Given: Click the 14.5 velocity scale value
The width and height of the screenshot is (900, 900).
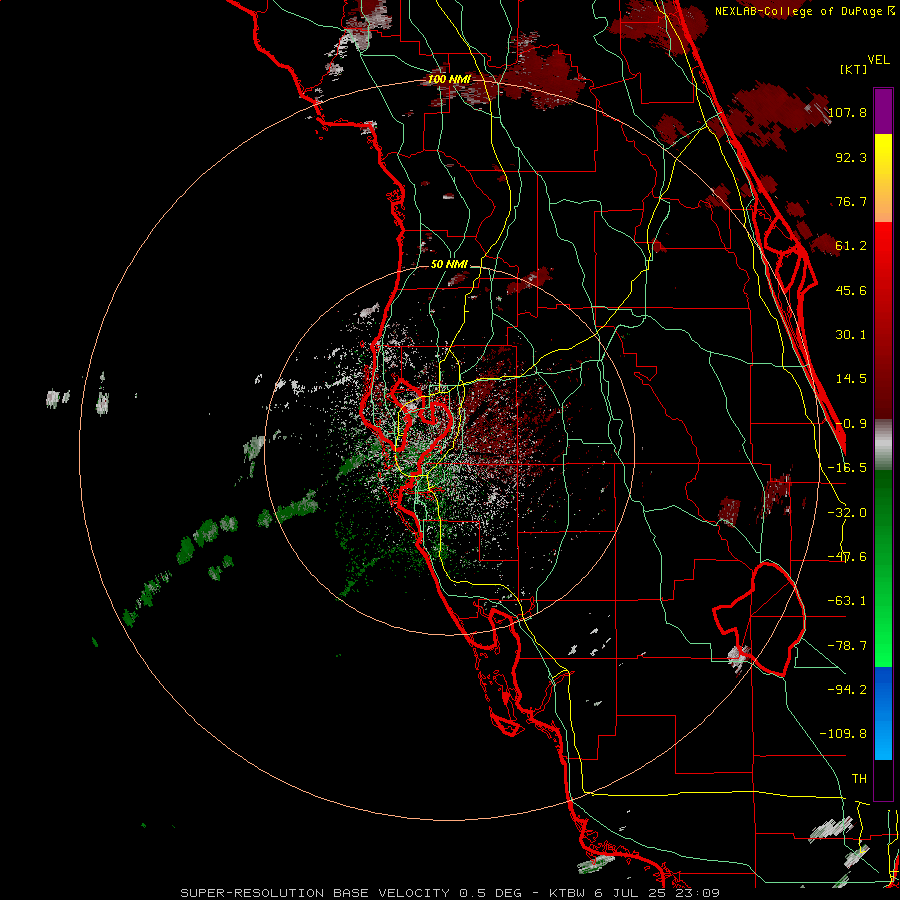Looking at the screenshot, I should click(851, 379).
